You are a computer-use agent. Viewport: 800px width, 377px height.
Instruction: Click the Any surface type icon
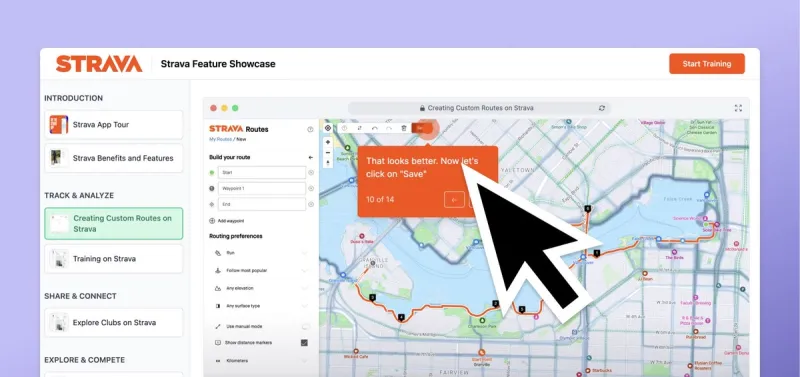click(x=218, y=306)
